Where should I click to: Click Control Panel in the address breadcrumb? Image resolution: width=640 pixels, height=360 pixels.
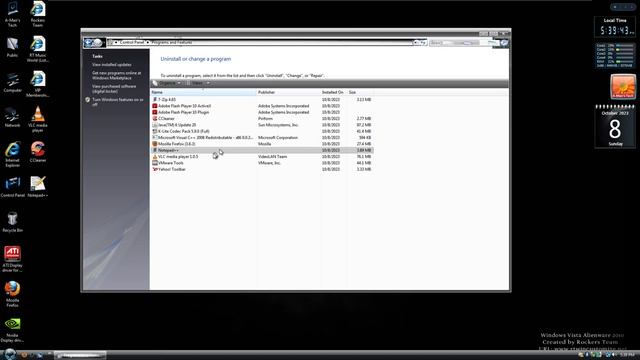[132, 42]
